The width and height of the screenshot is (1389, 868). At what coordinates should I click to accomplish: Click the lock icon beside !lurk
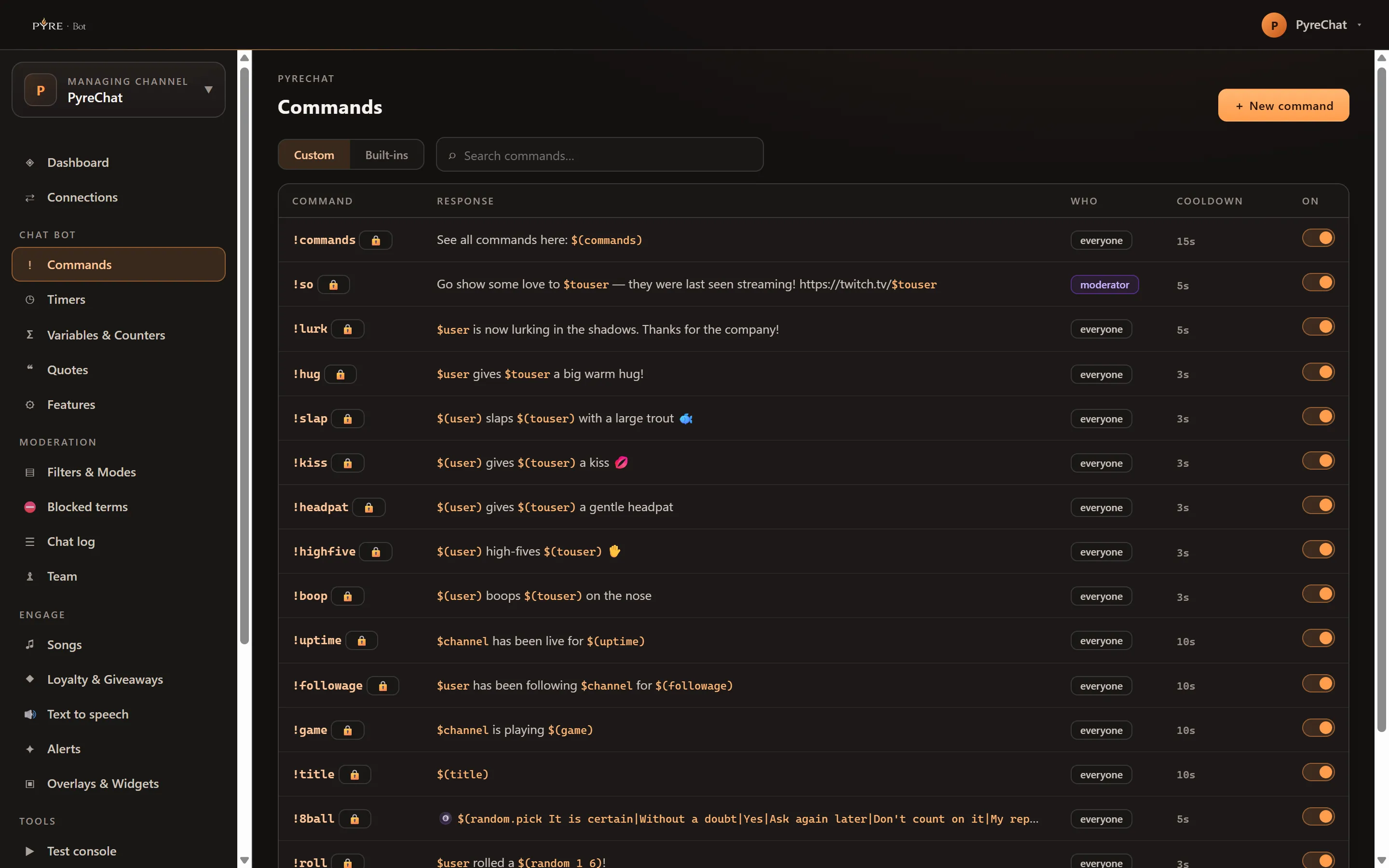(347, 329)
